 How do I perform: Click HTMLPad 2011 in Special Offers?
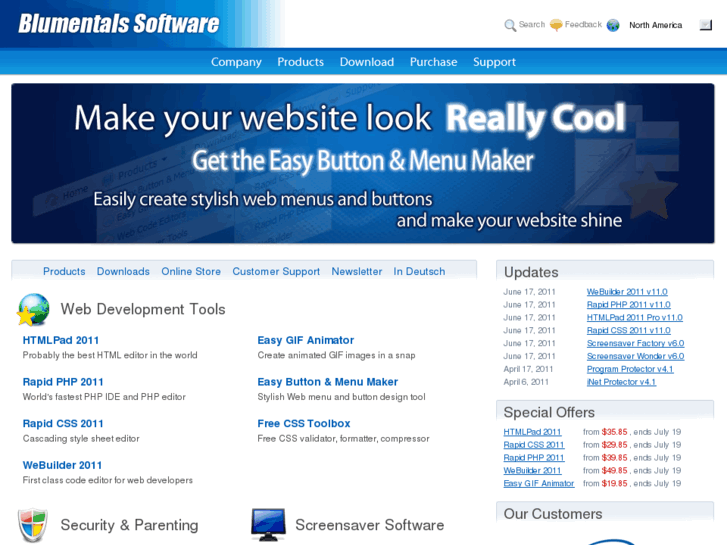point(532,432)
